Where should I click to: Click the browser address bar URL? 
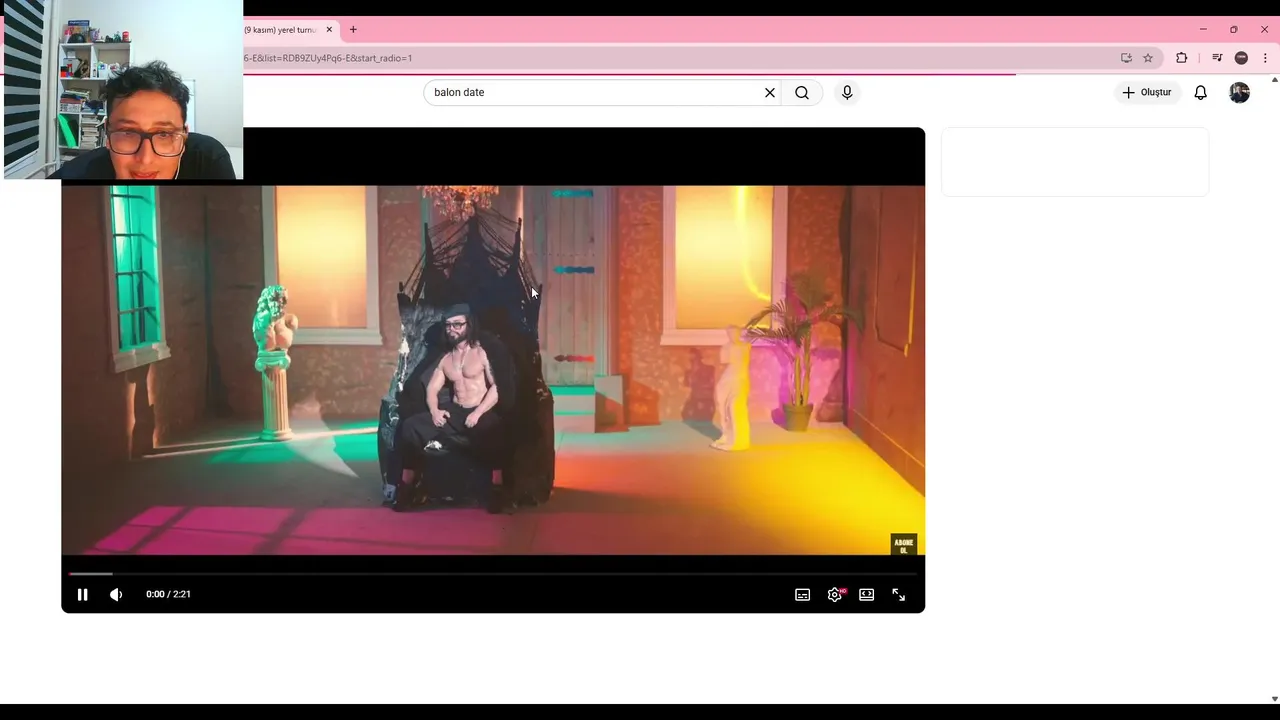pos(327,58)
